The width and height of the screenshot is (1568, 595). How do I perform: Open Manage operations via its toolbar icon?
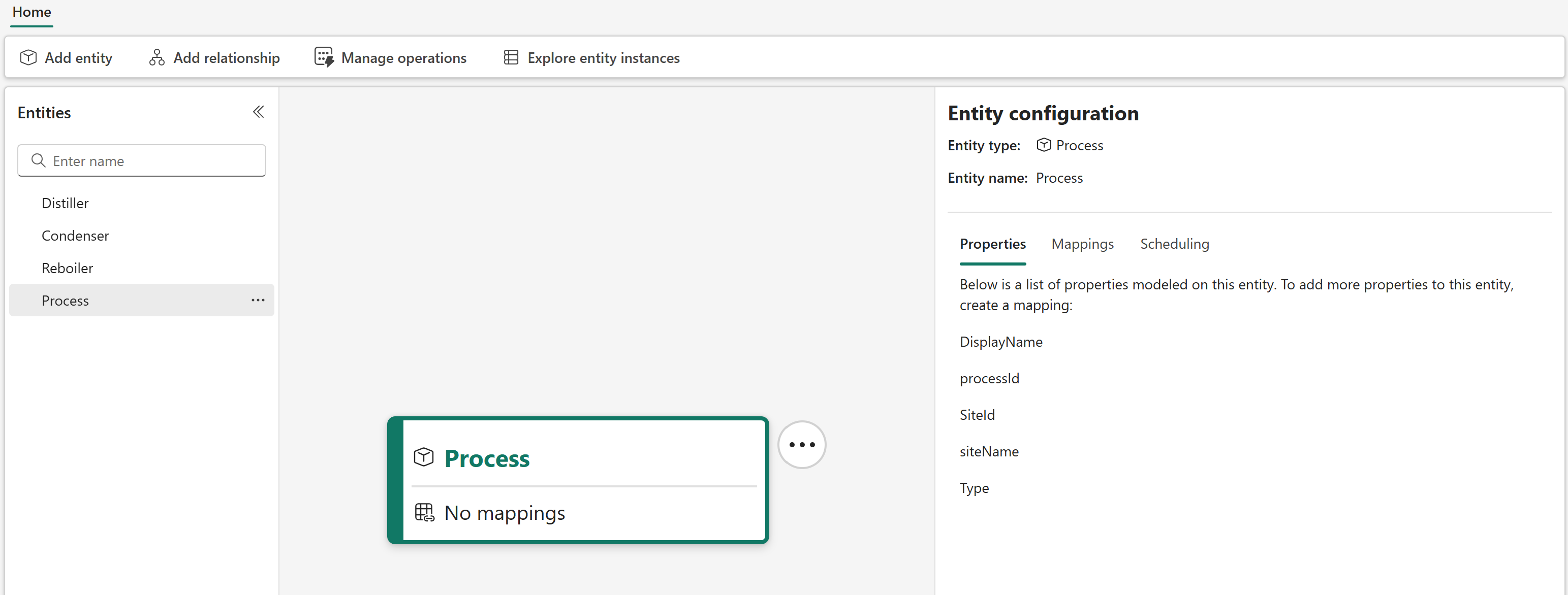(x=324, y=56)
